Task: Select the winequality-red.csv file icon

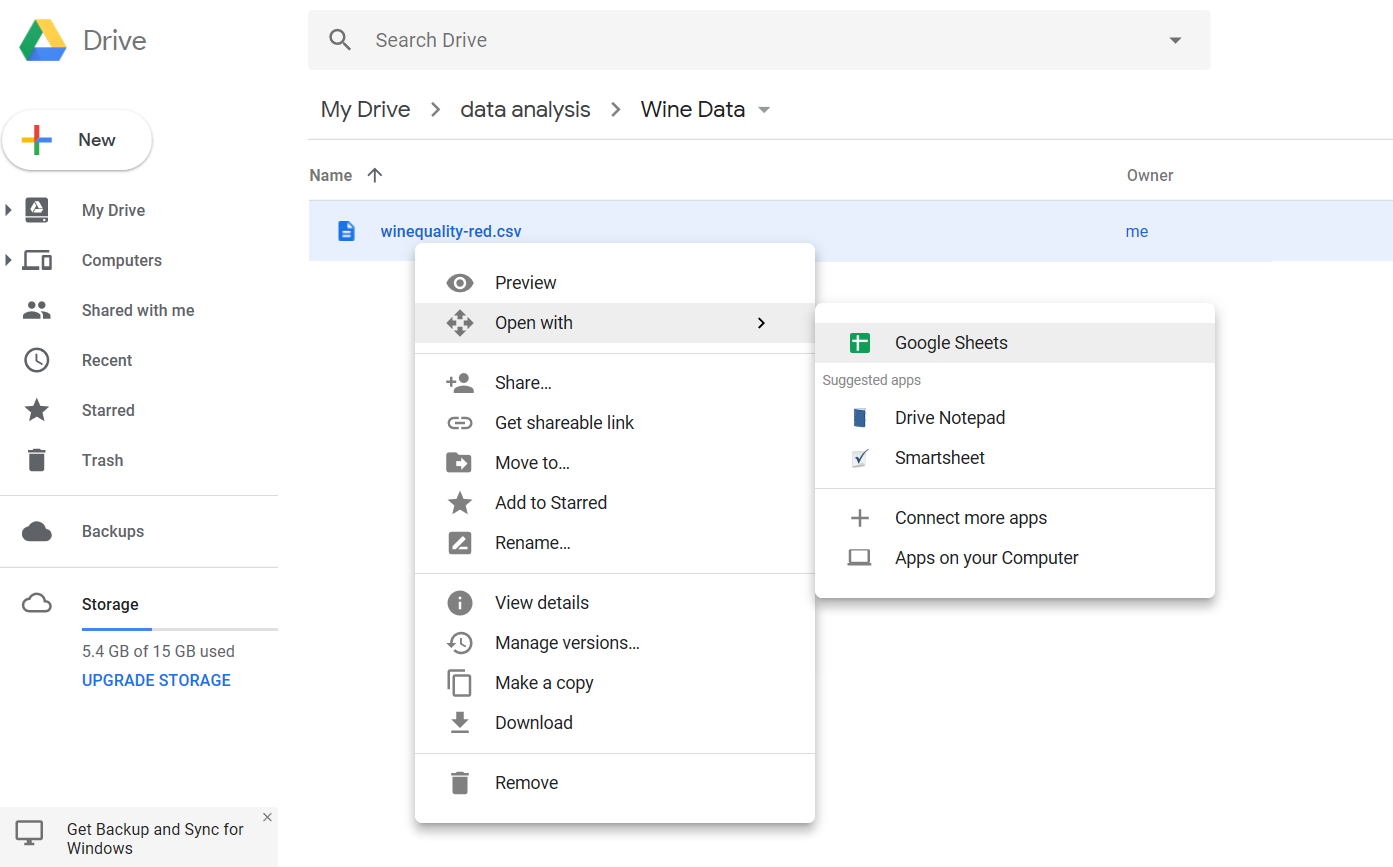Action: 346,230
